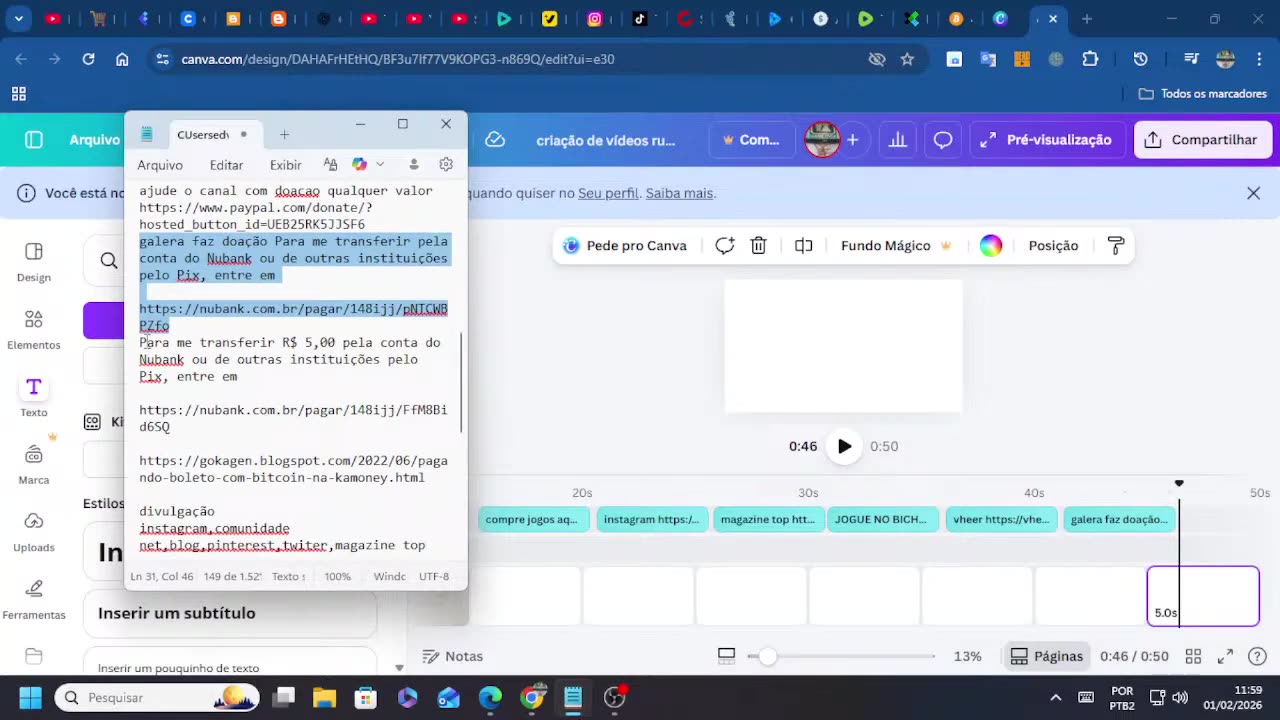
Task: Click the Fundo Mágico button
Action: pyautogui.click(x=896, y=246)
